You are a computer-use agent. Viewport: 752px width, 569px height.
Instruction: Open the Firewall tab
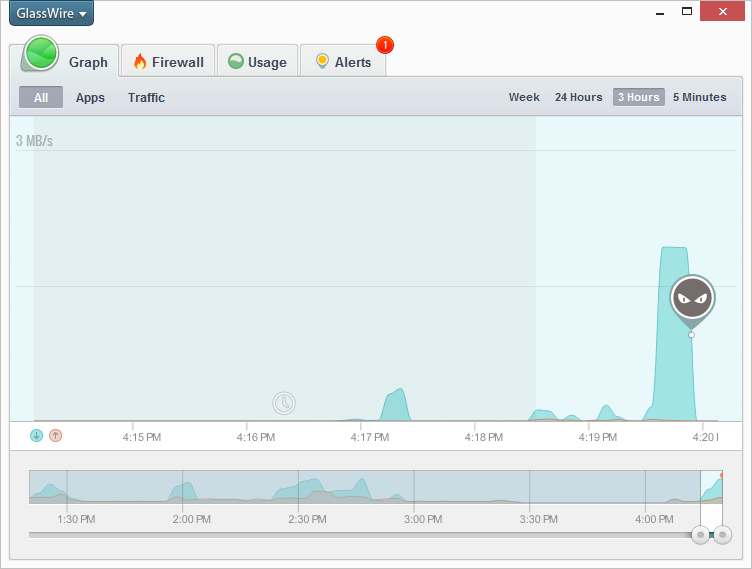pyautogui.click(x=168, y=61)
